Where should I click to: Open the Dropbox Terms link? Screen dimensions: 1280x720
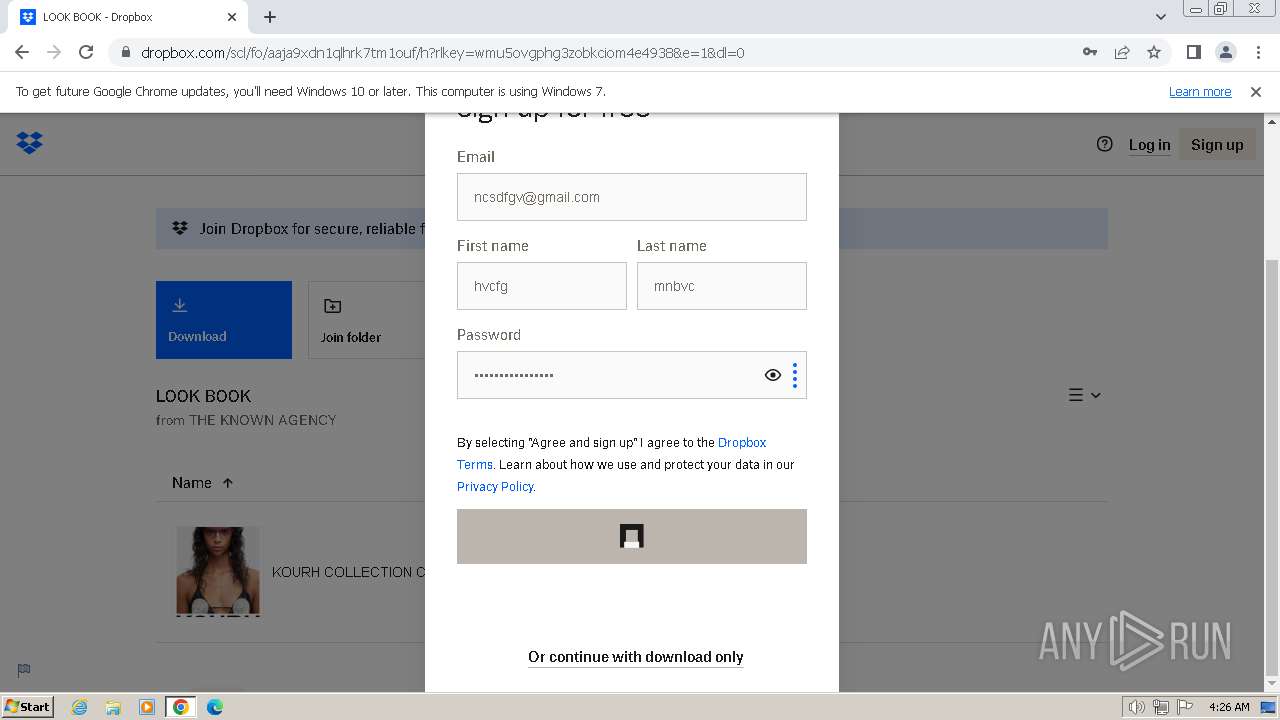point(742,442)
